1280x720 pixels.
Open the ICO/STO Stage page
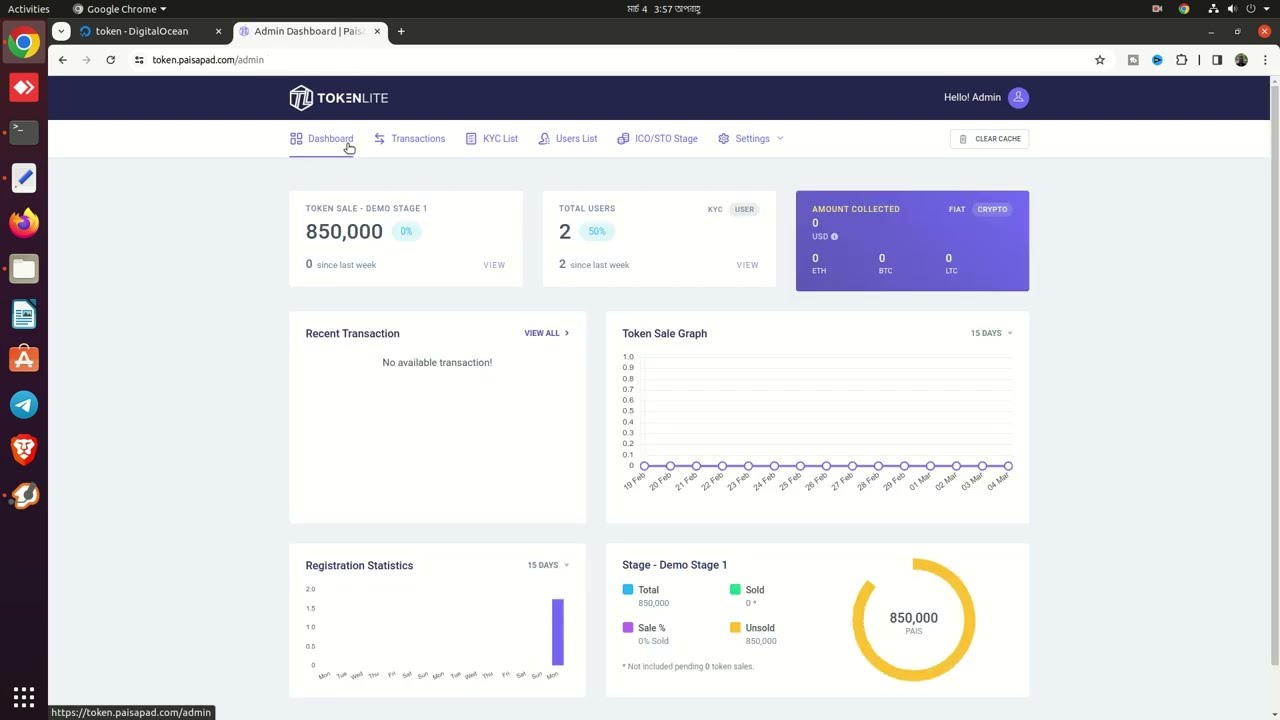tap(657, 138)
